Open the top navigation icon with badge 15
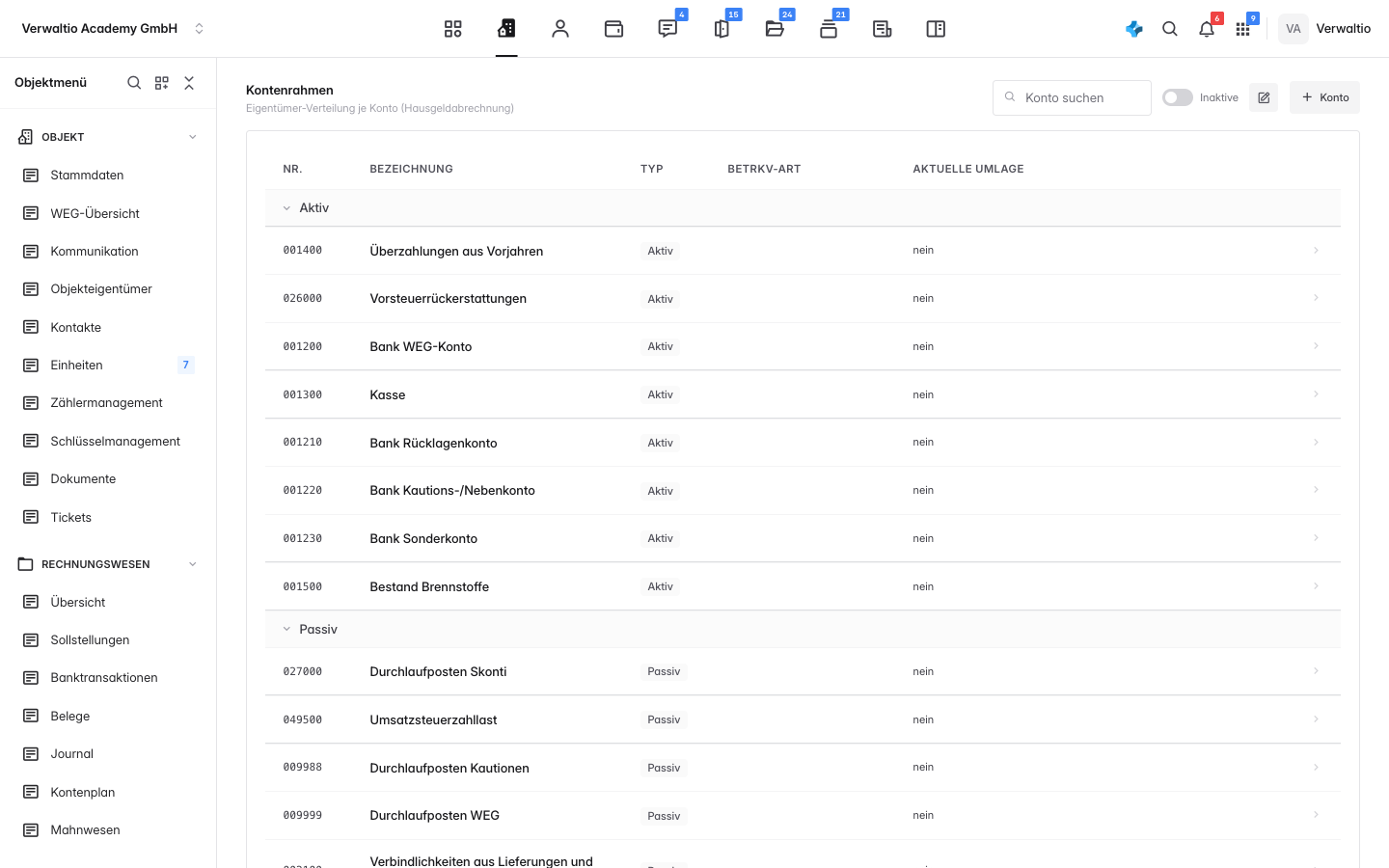This screenshot has width=1389, height=868. 722,29
